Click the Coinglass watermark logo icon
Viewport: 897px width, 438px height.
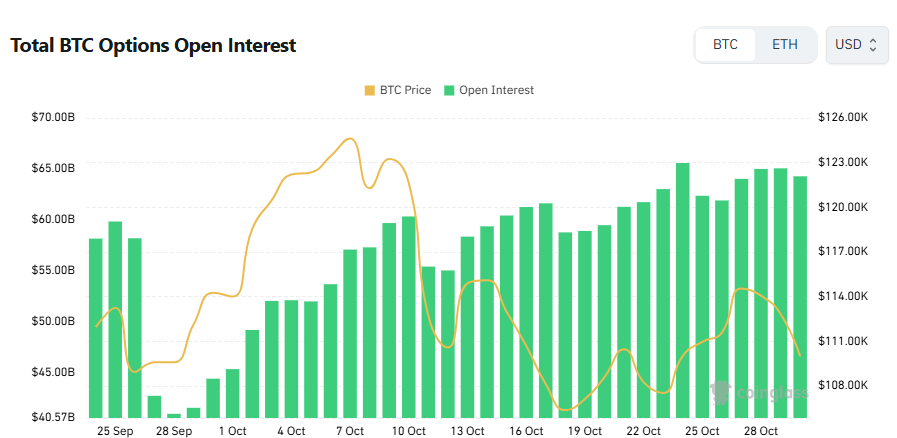[x=718, y=393]
